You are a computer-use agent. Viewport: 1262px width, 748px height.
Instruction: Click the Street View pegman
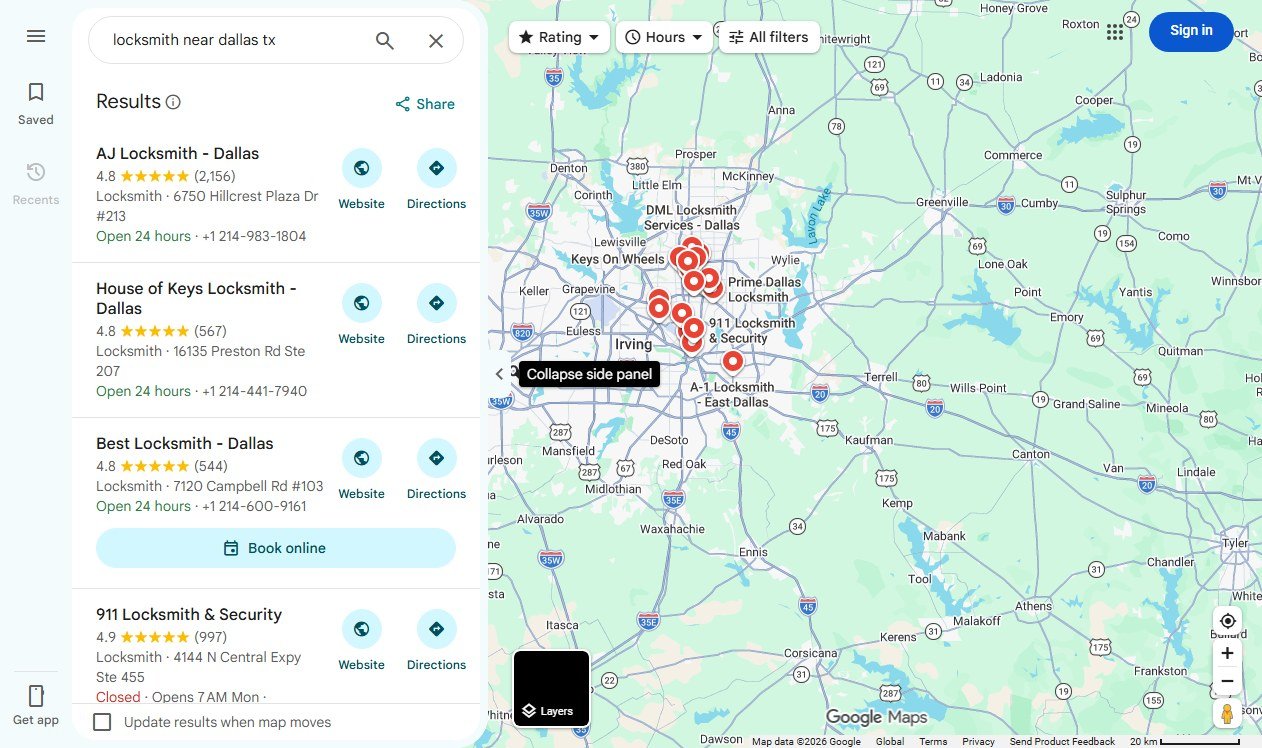(x=1228, y=714)
